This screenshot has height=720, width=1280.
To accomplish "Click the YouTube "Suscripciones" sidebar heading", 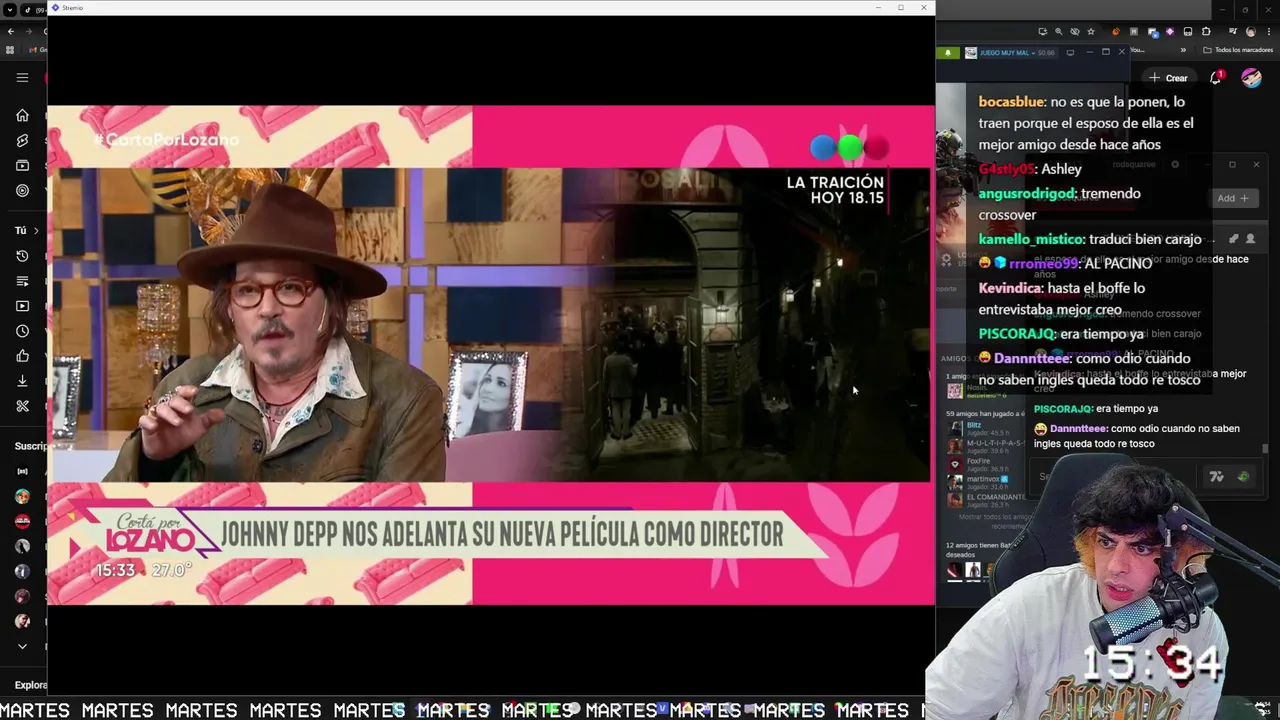I will point(30,446).
